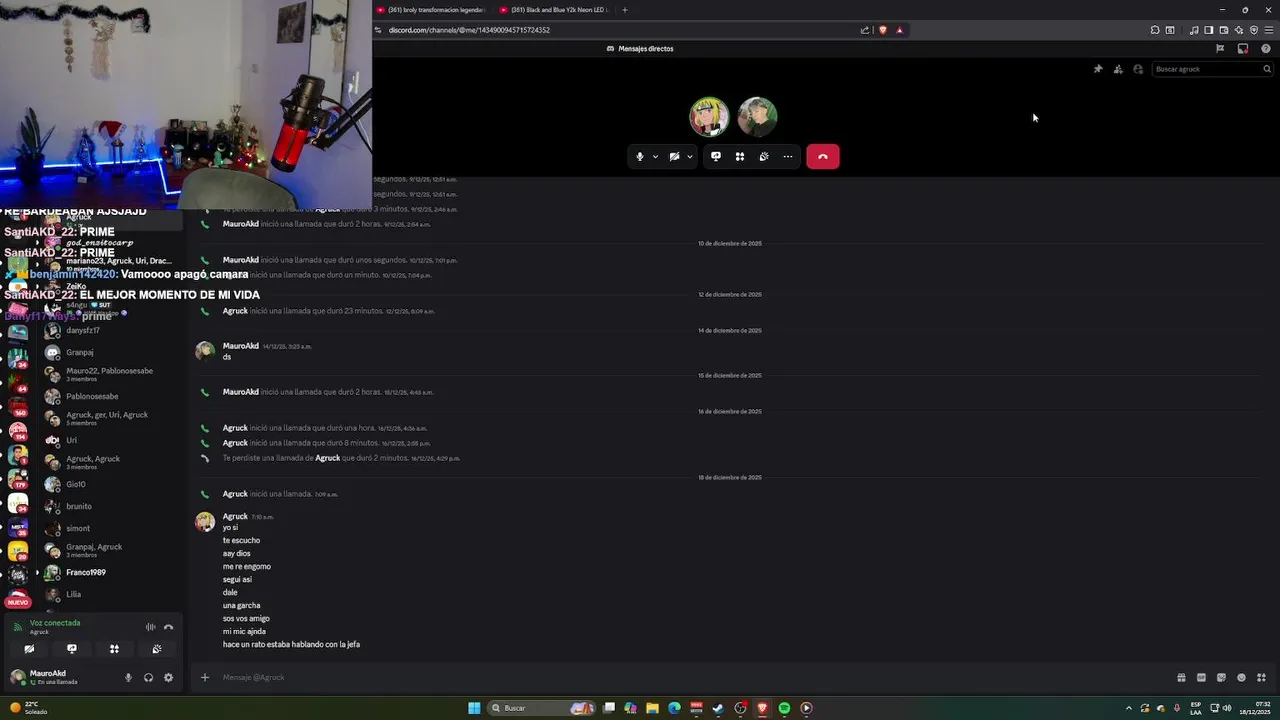Turn on camera from voice panel
Viewport: 1280px width, 720px height.
[x=29, y=649]
